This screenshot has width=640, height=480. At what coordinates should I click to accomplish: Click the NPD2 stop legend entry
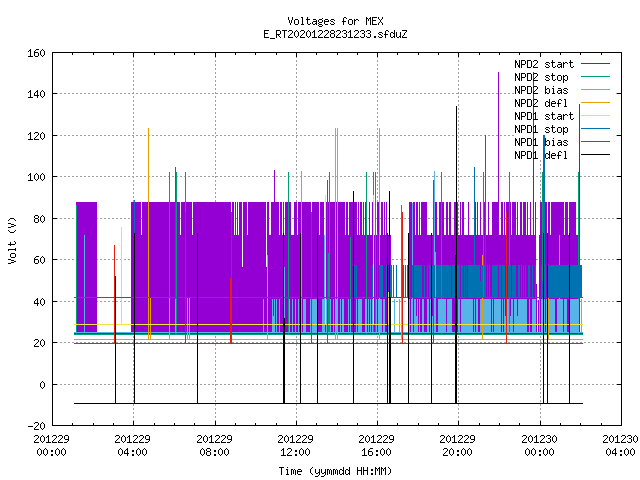pos(562,77)
